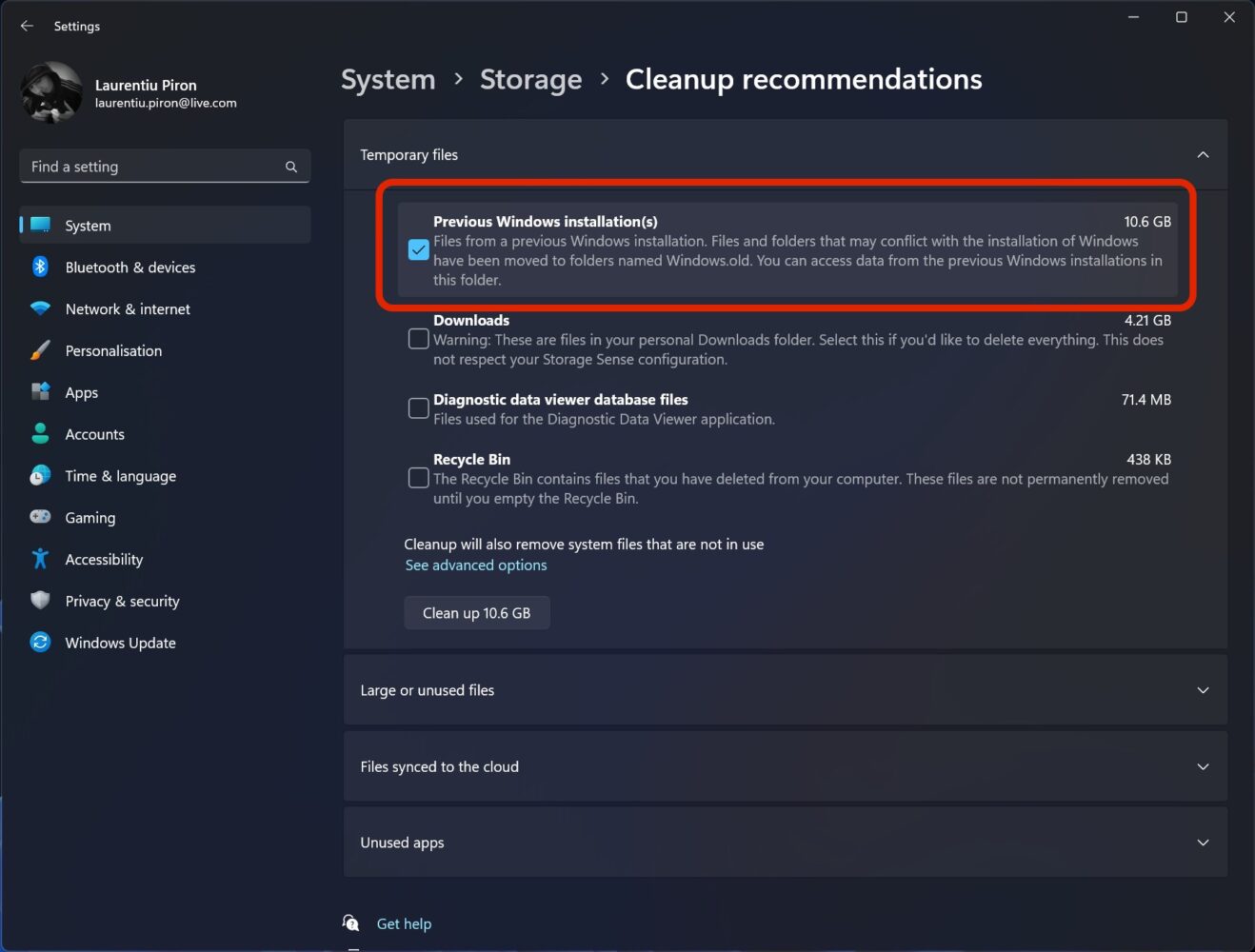This screenshot has width=1255, height=952.
Task: Navigate to the Storage breadcrumb
Action: pyautogui.click(x=530, y=80)
